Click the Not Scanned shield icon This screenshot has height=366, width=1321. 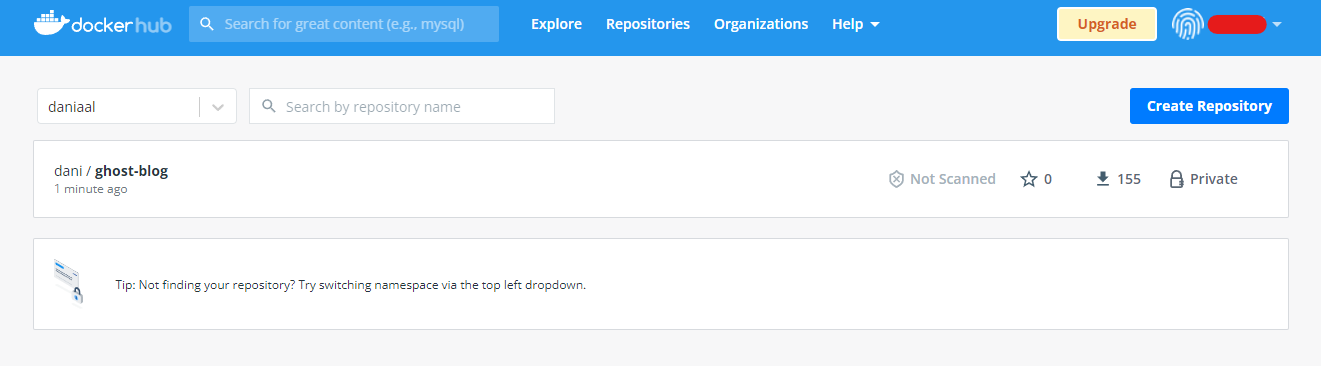click(x=896, y=179)
